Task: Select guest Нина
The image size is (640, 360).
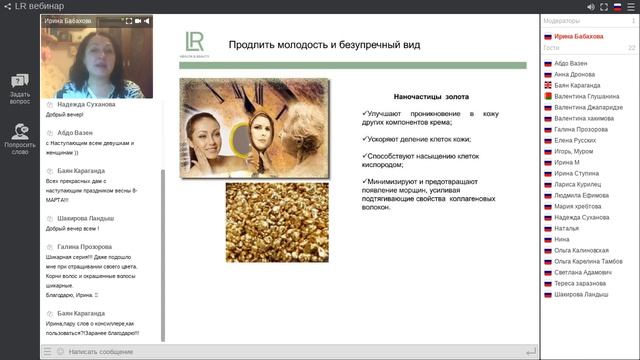Action: pos(562,240)
